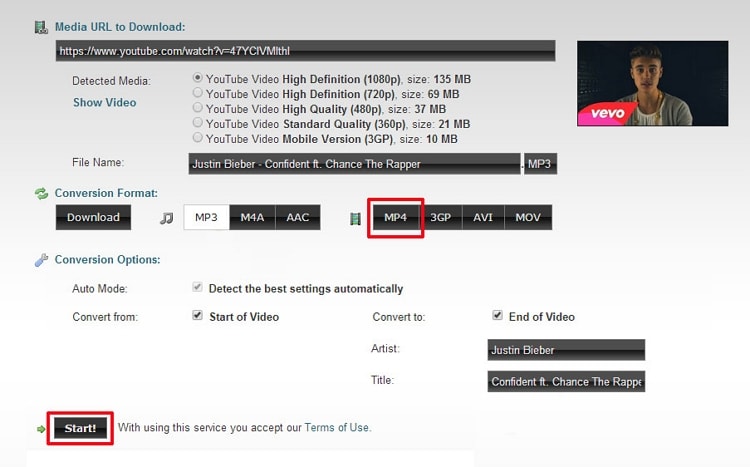Click the 'size: 135 MB' text
The height and width of the screenshot is (467, 750).
(x=439, y=79)
